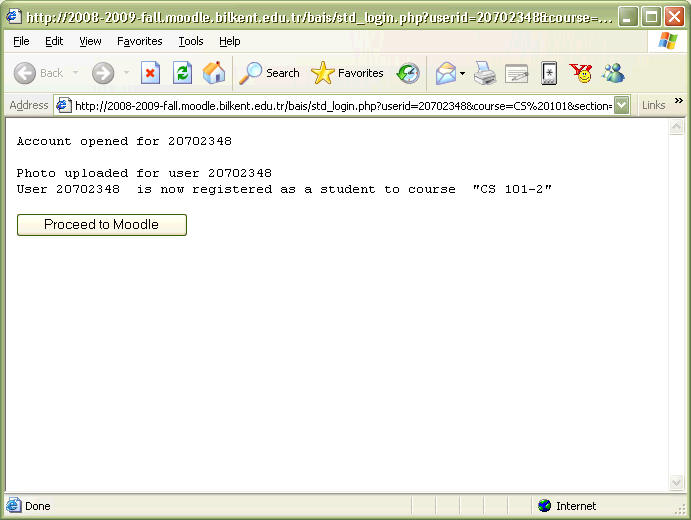Click the page icon in address bar
The width and height of the screenshot is (691, 520).
[64, 106]
